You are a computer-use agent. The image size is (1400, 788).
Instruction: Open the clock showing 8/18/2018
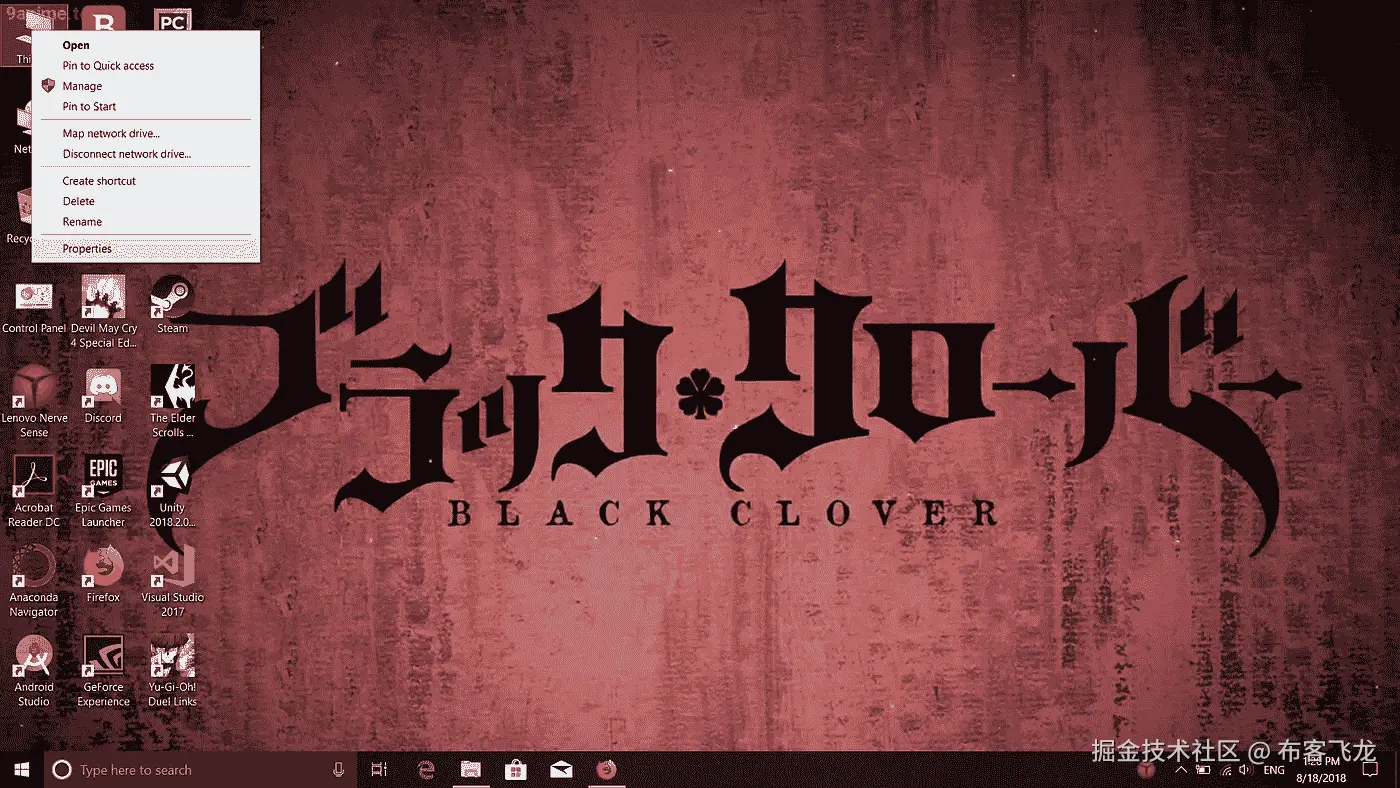coord(1322,770)
